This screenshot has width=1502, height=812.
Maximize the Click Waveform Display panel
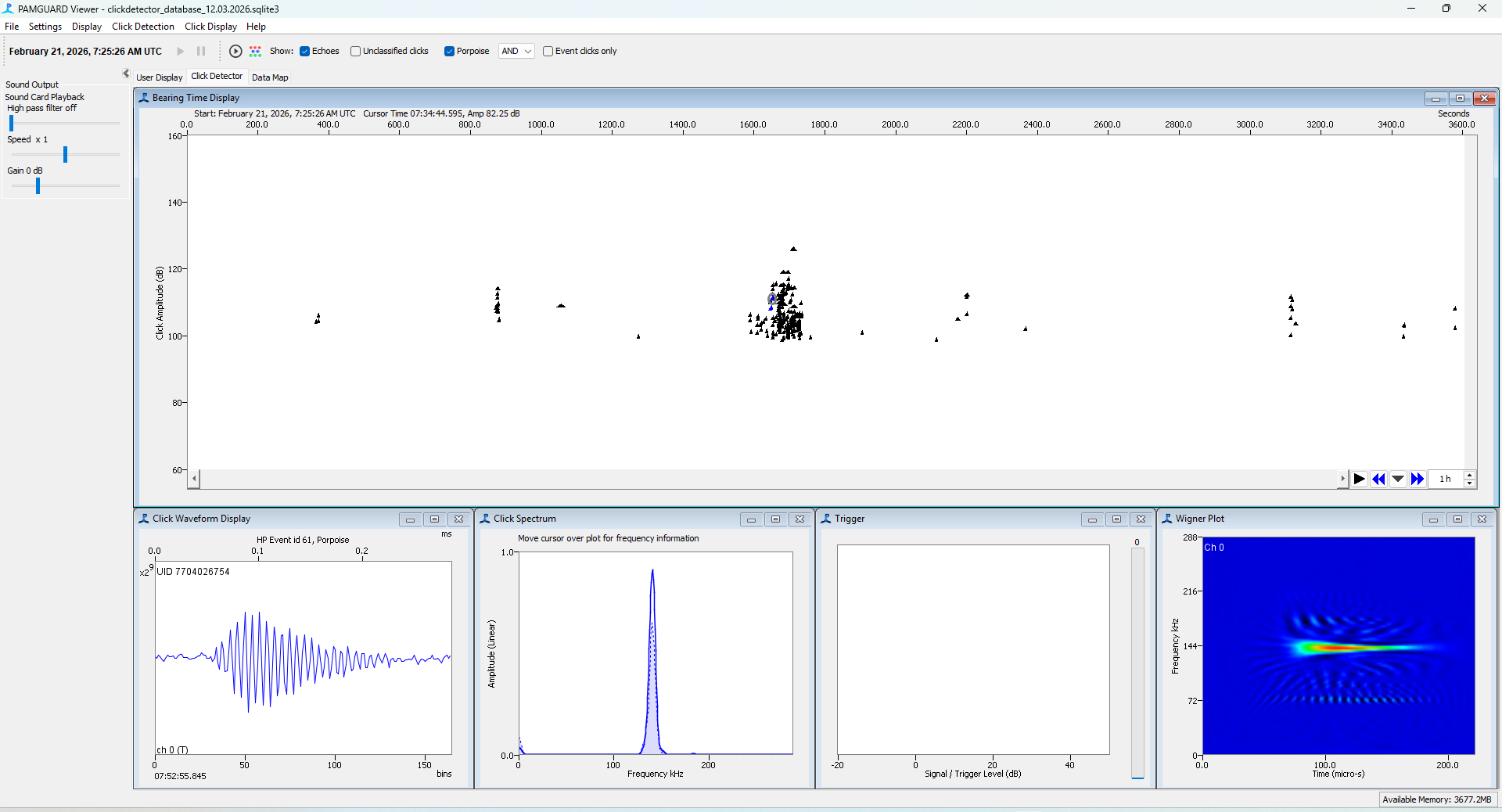[434, 519]
